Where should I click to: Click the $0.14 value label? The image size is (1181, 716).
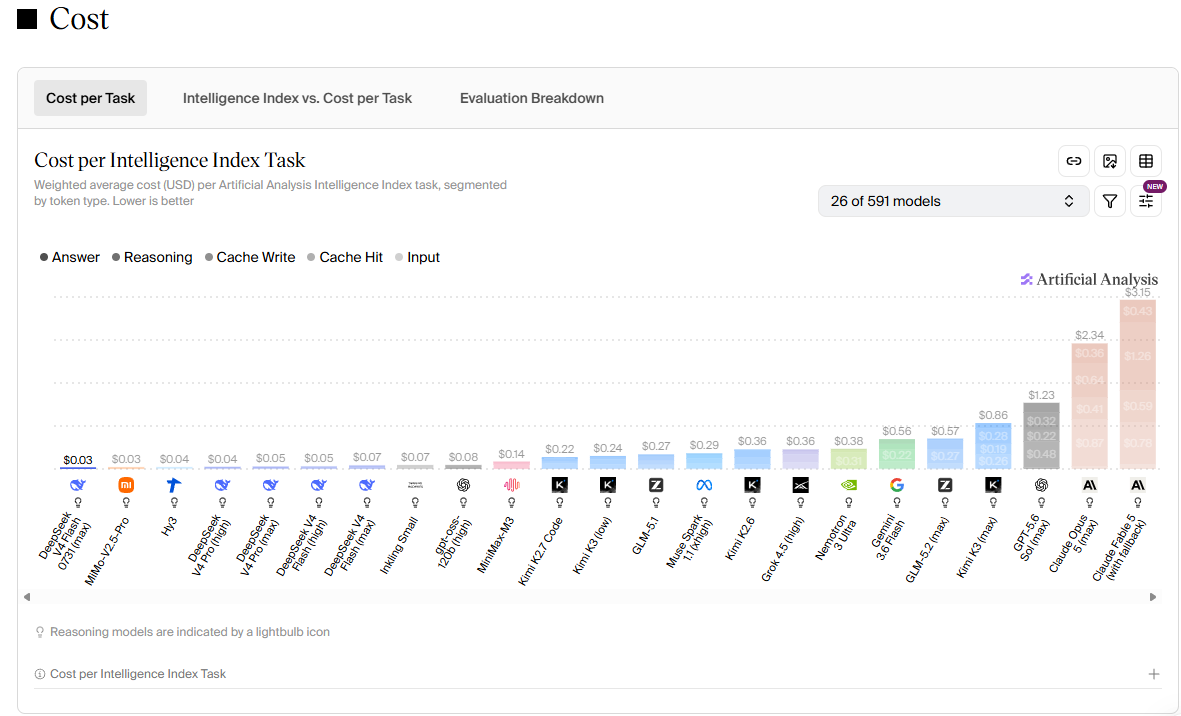(x=511, y=454)
